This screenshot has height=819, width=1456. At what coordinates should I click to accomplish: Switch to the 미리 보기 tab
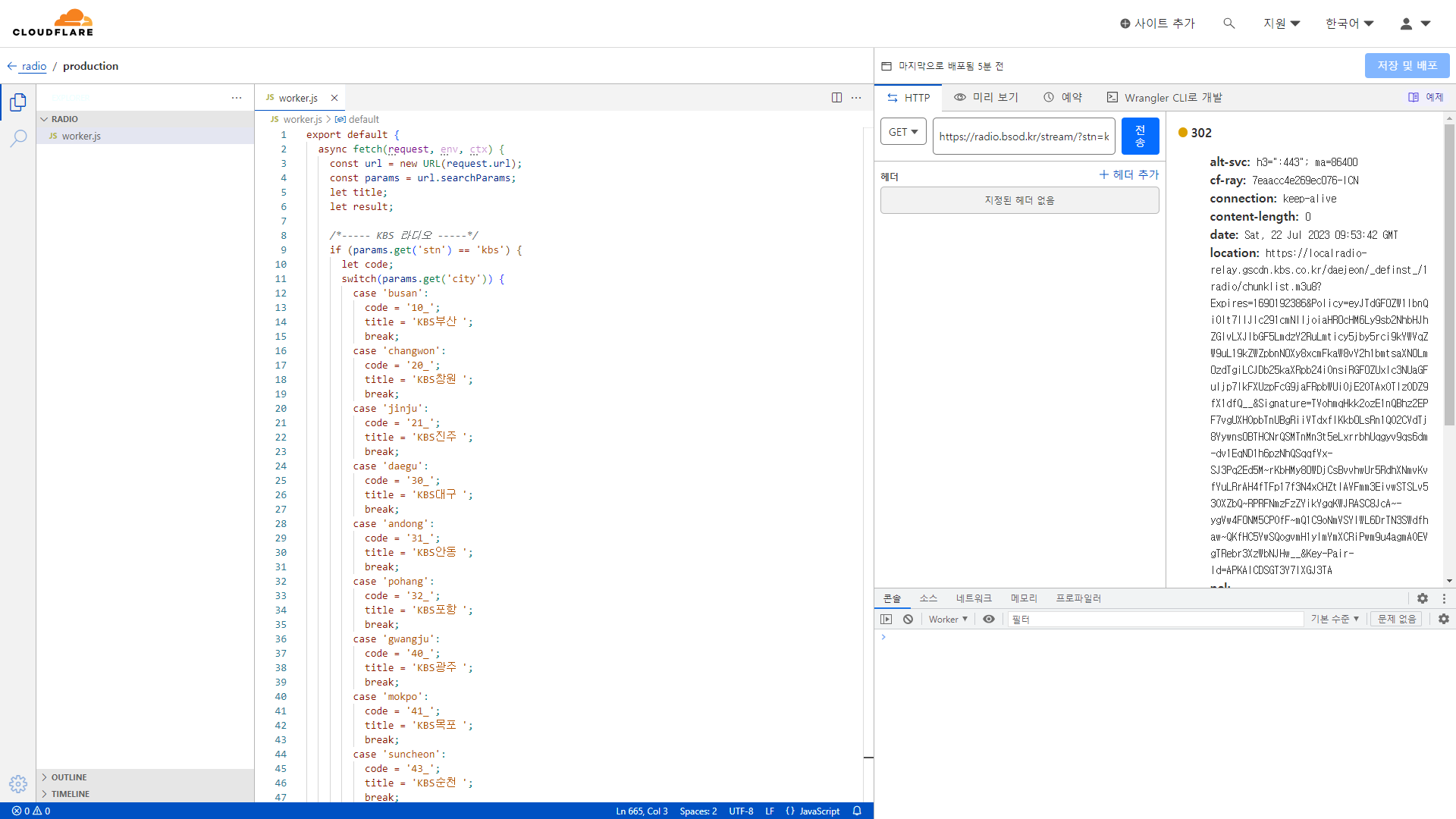coord(986,97)
